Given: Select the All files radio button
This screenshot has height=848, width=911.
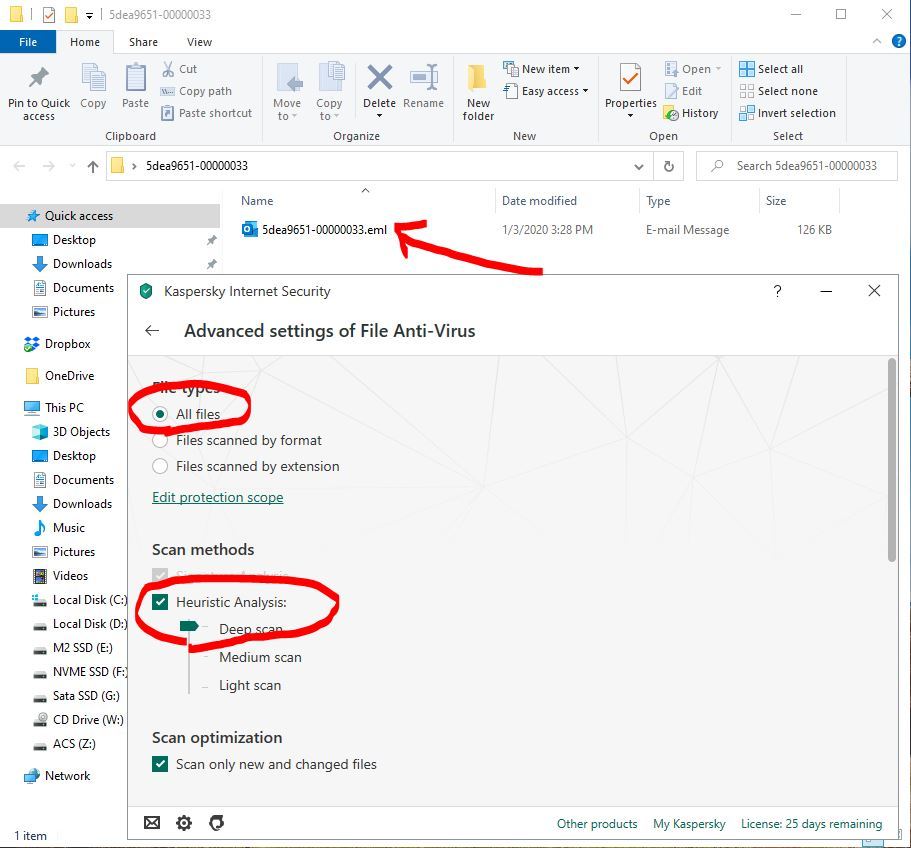Looking at the screenshot, I should (160, 414).
